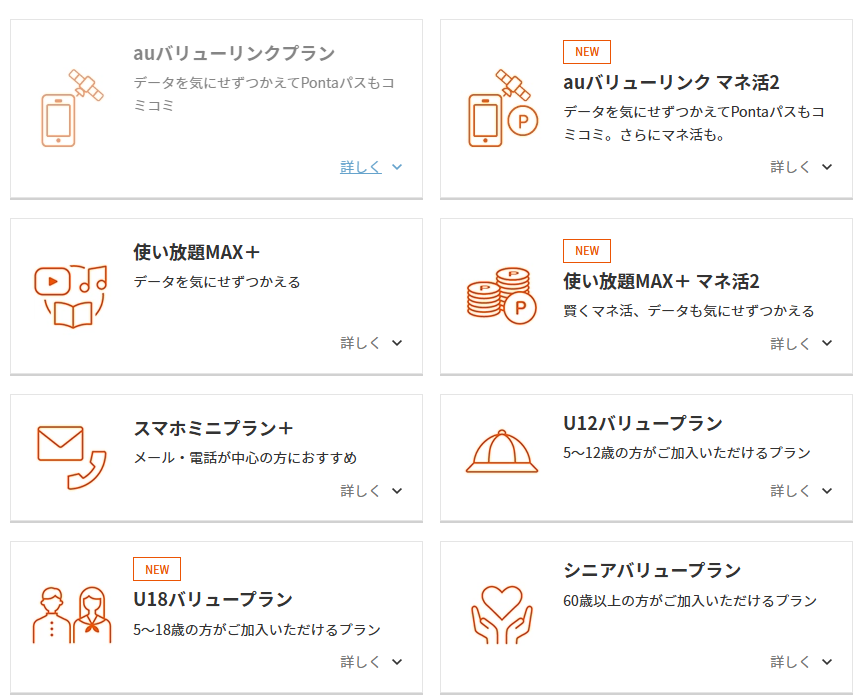Expand 詳しく for U12バリュープラン
Image resolution: width=863 pixels, height=700 pixels.
801,491
